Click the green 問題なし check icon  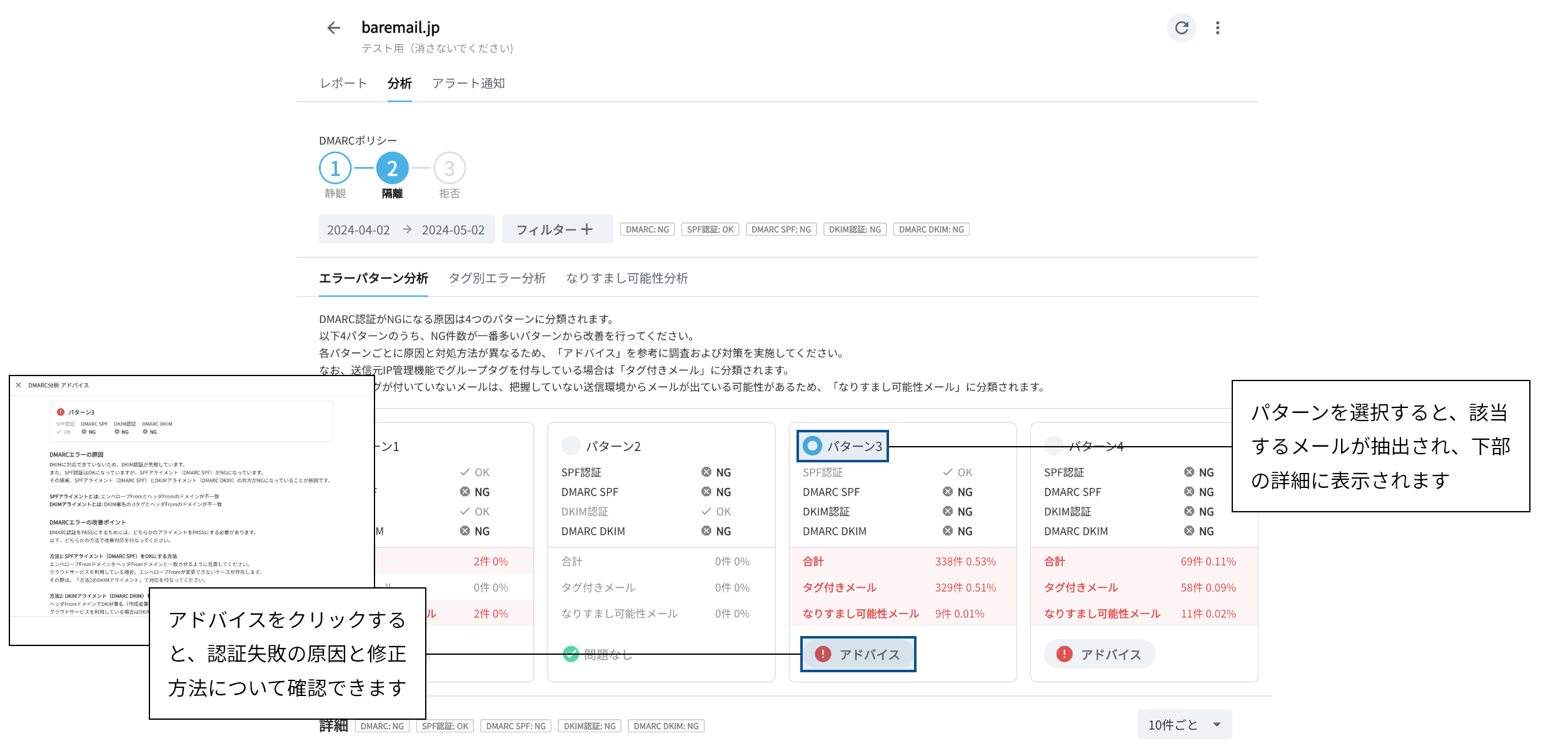pyautogui.click(x=571, y=654)
